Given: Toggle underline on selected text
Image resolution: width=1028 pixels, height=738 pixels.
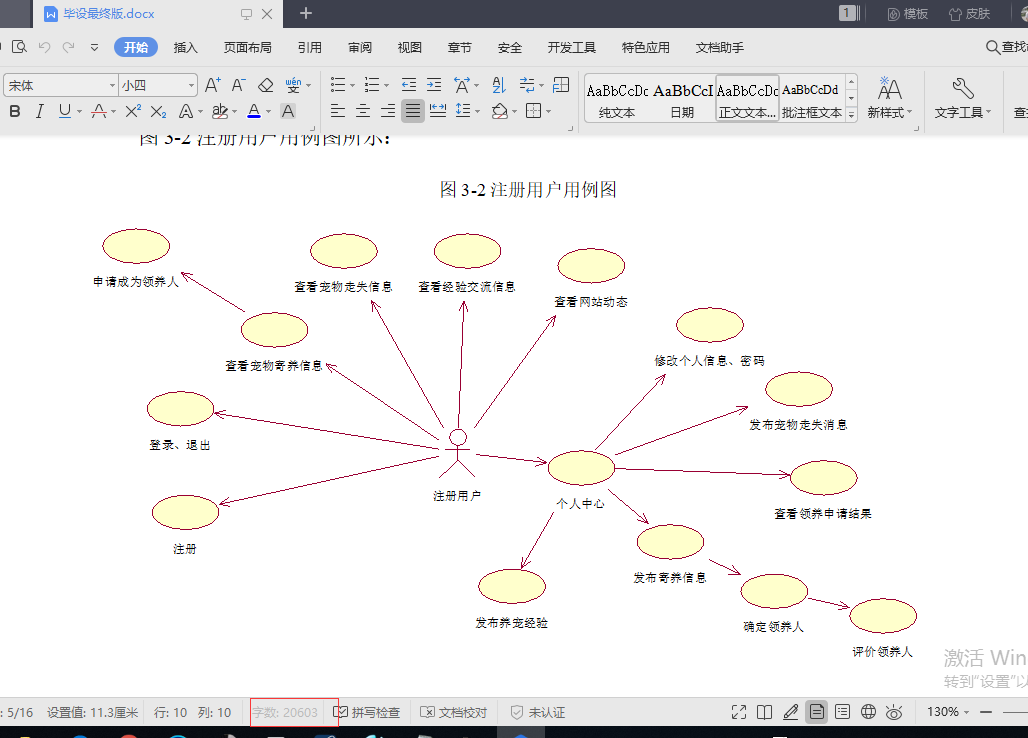Looking at the screenshot, I should pos(64,111).
